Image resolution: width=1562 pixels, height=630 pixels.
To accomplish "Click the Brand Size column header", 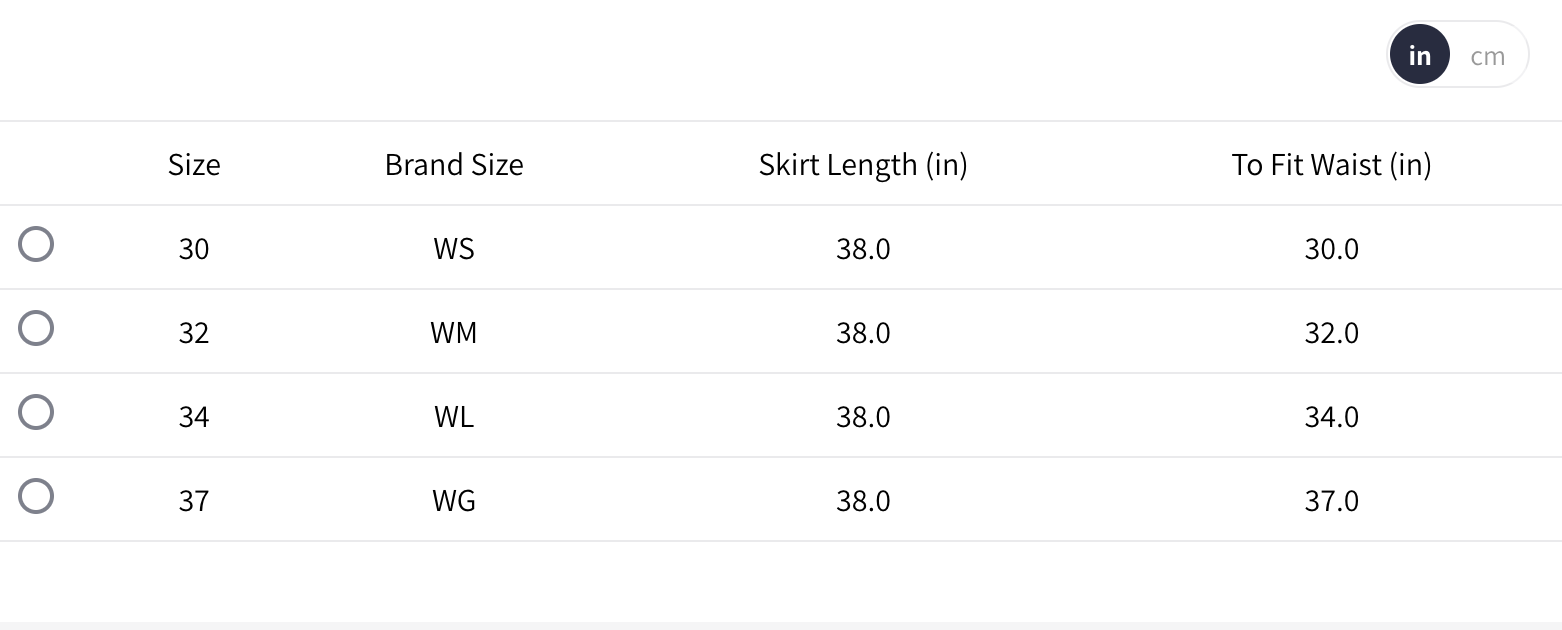I will 454,165.
